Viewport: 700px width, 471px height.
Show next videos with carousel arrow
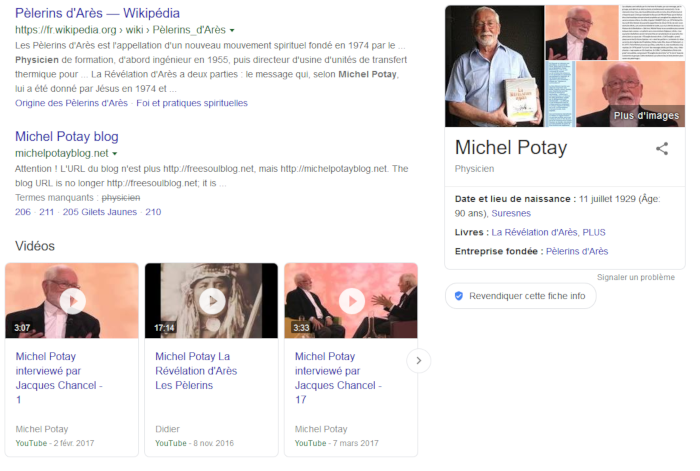click(419, 360)
